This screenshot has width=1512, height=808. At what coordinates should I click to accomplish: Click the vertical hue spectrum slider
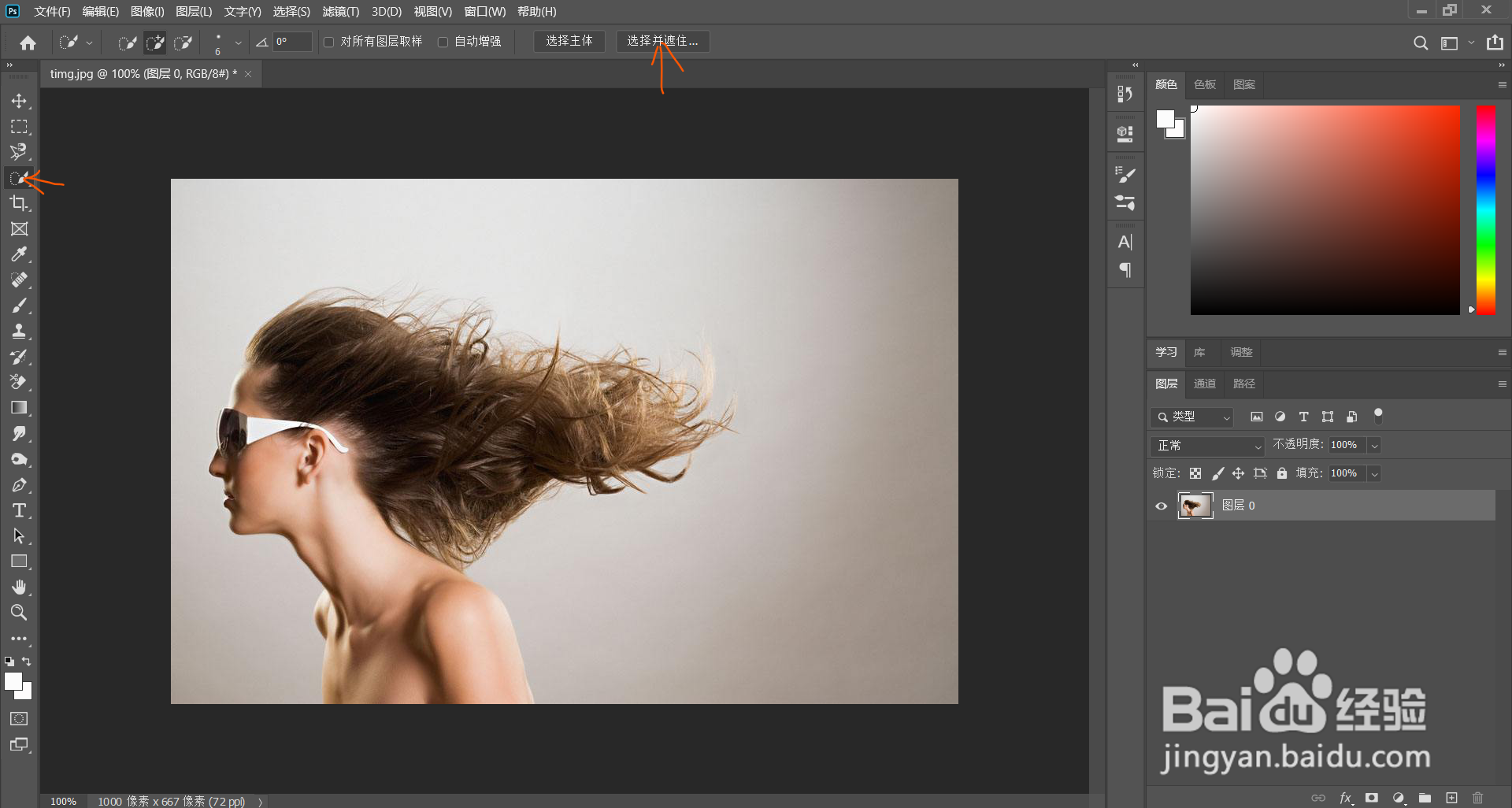pyautogui.click(x=1485, y=209)
